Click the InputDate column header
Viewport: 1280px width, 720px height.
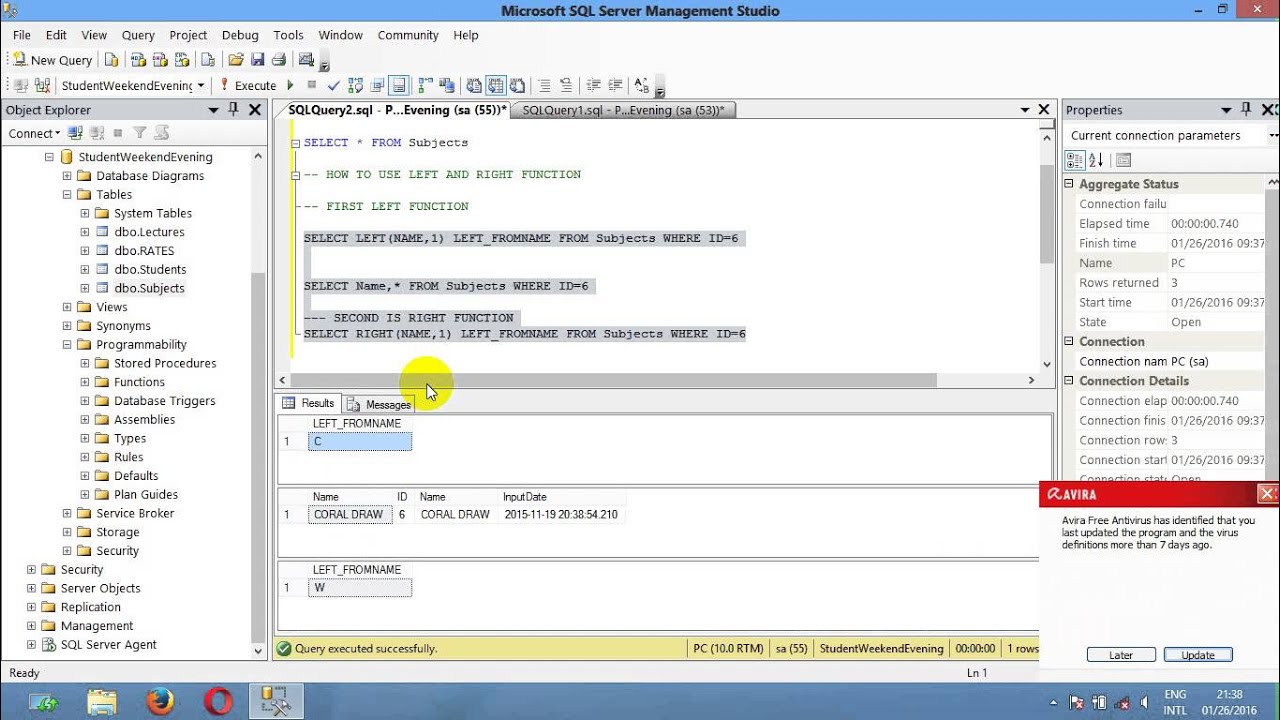tap(562, 497)
